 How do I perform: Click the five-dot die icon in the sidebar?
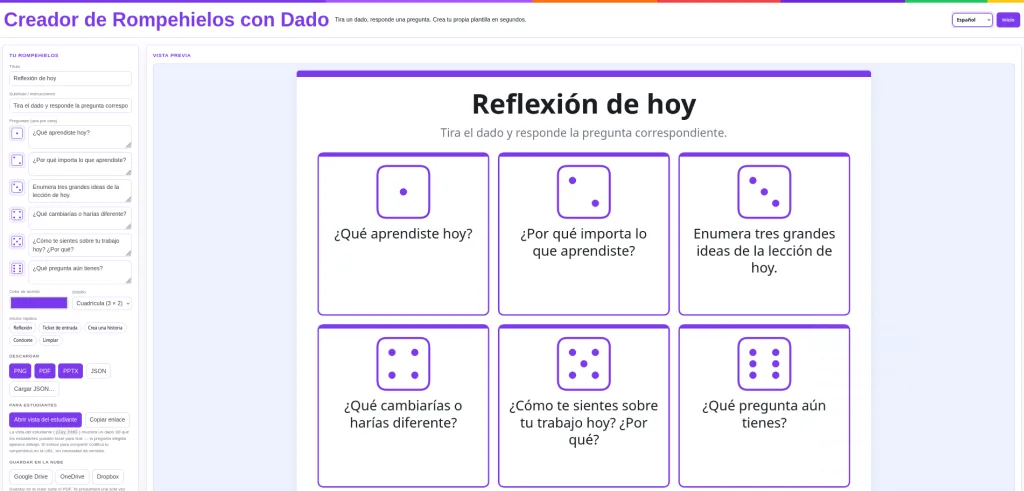17,242
